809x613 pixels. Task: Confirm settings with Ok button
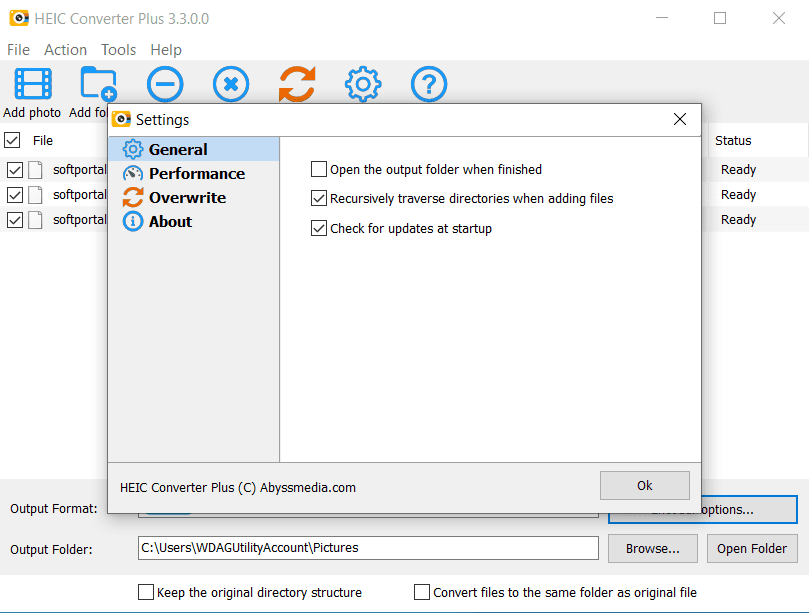645,485
